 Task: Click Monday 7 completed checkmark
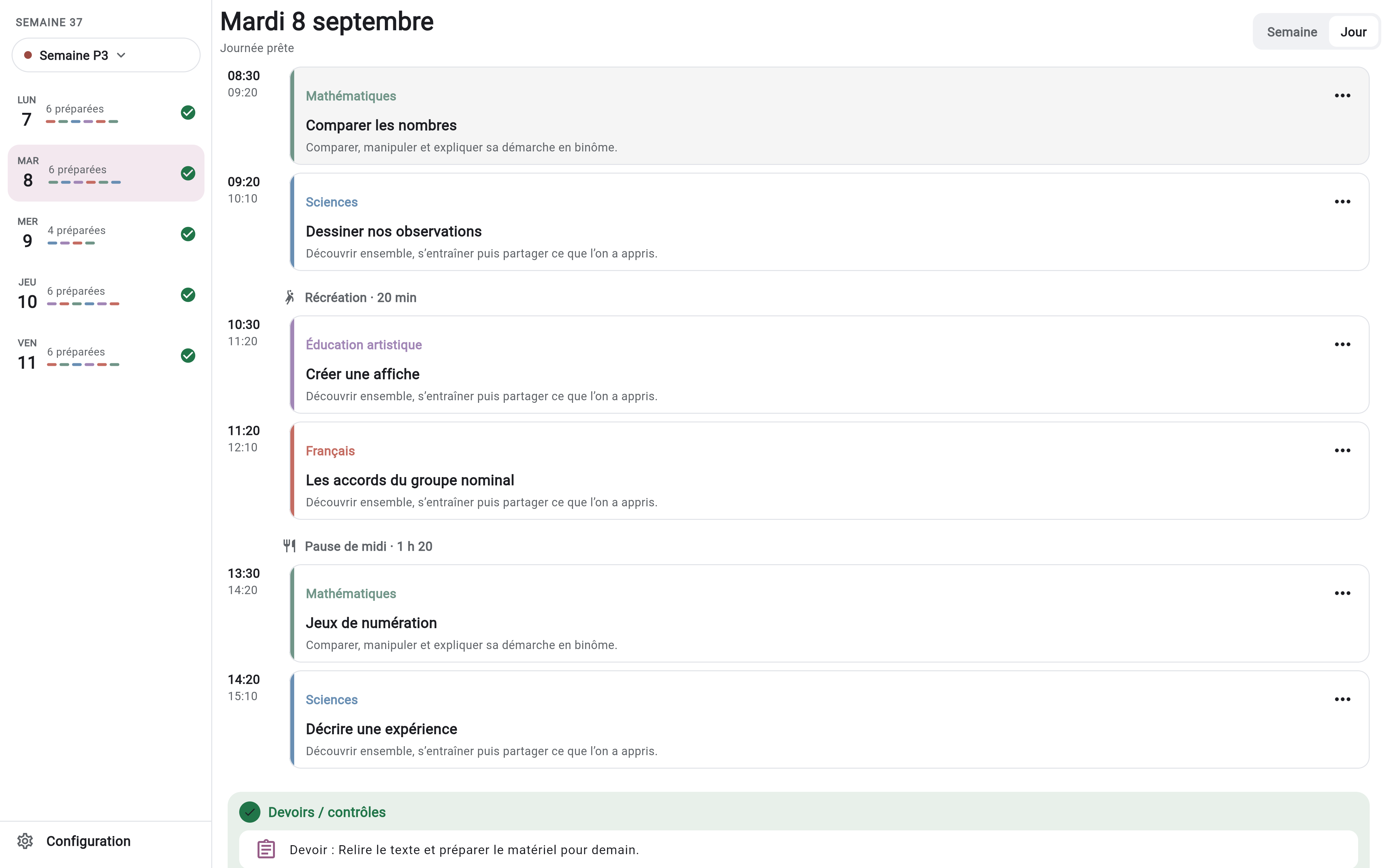point(188,113)
